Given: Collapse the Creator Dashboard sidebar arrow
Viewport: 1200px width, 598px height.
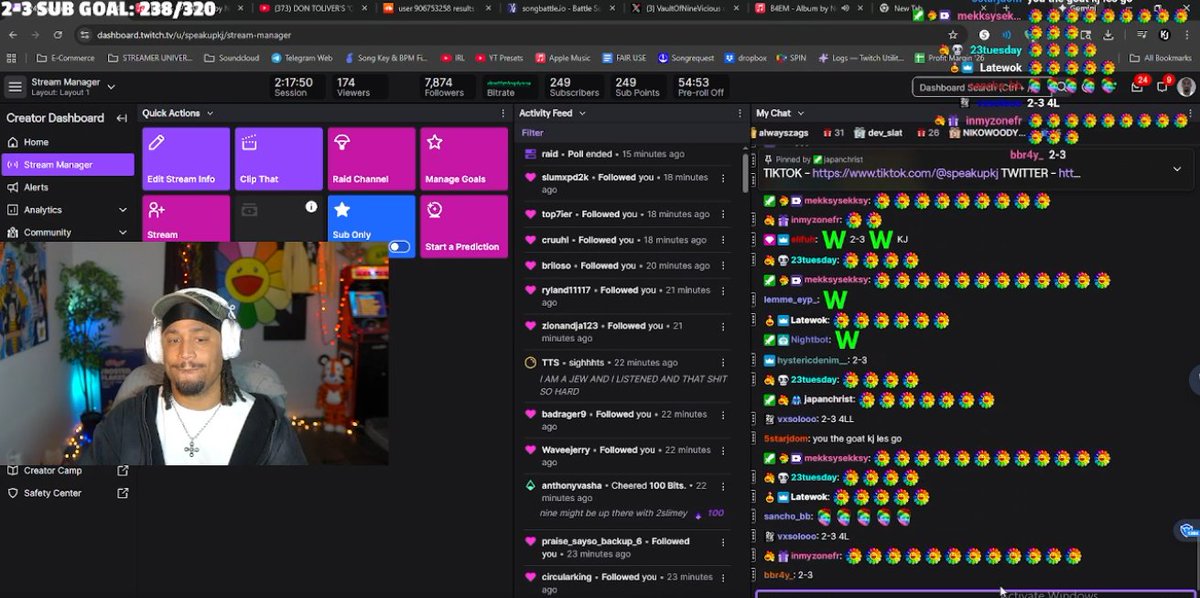Looking at the screenshot, I should click(x=122, y=118).
